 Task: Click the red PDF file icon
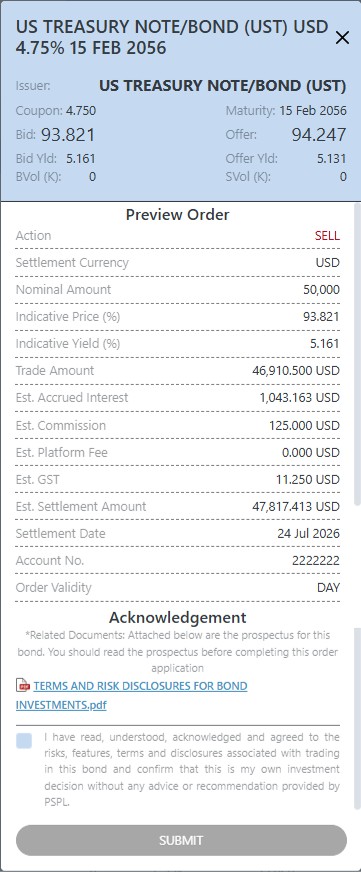pos(23,686)
